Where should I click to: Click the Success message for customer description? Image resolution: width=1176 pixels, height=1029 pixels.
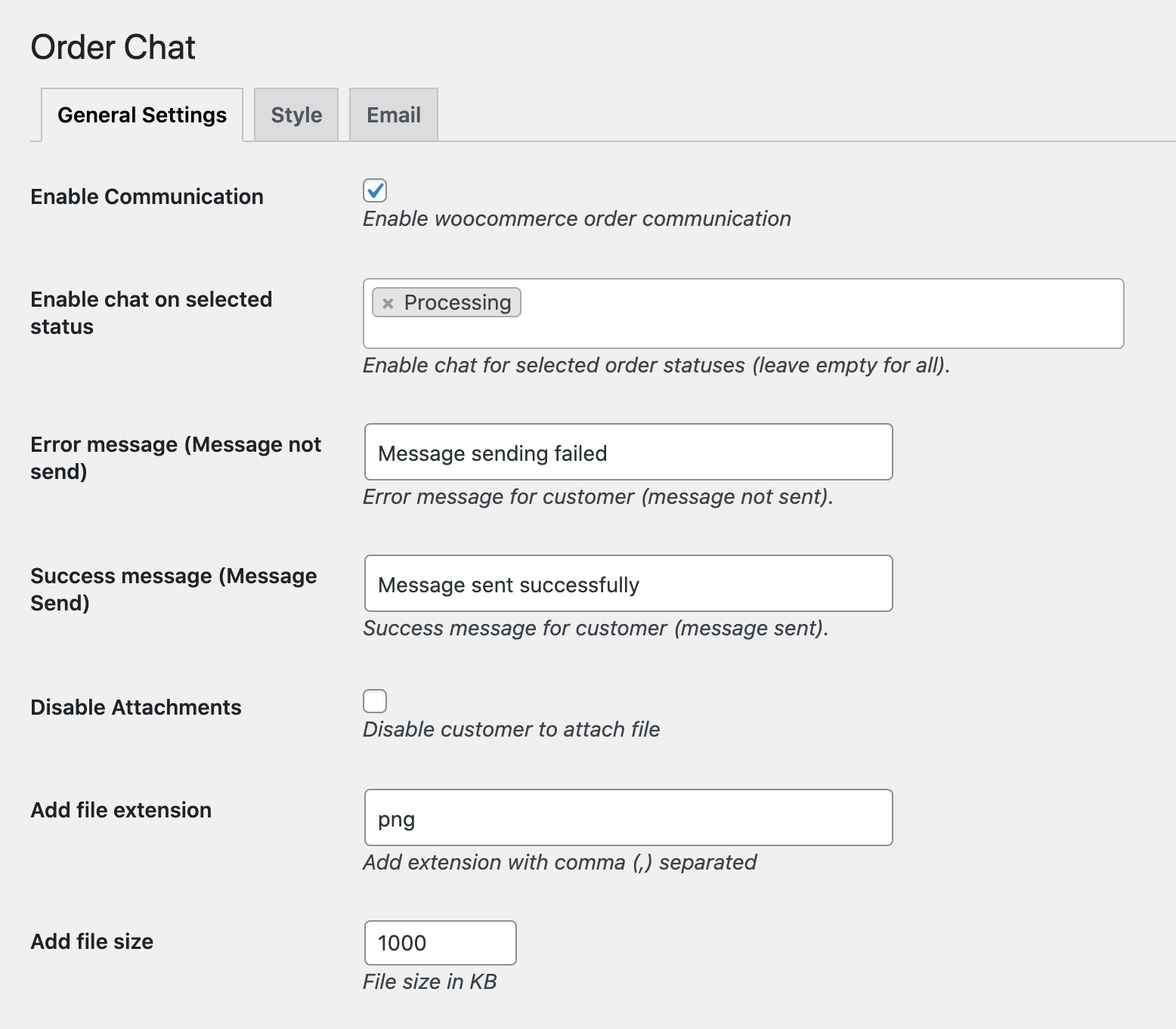point(596,628)
